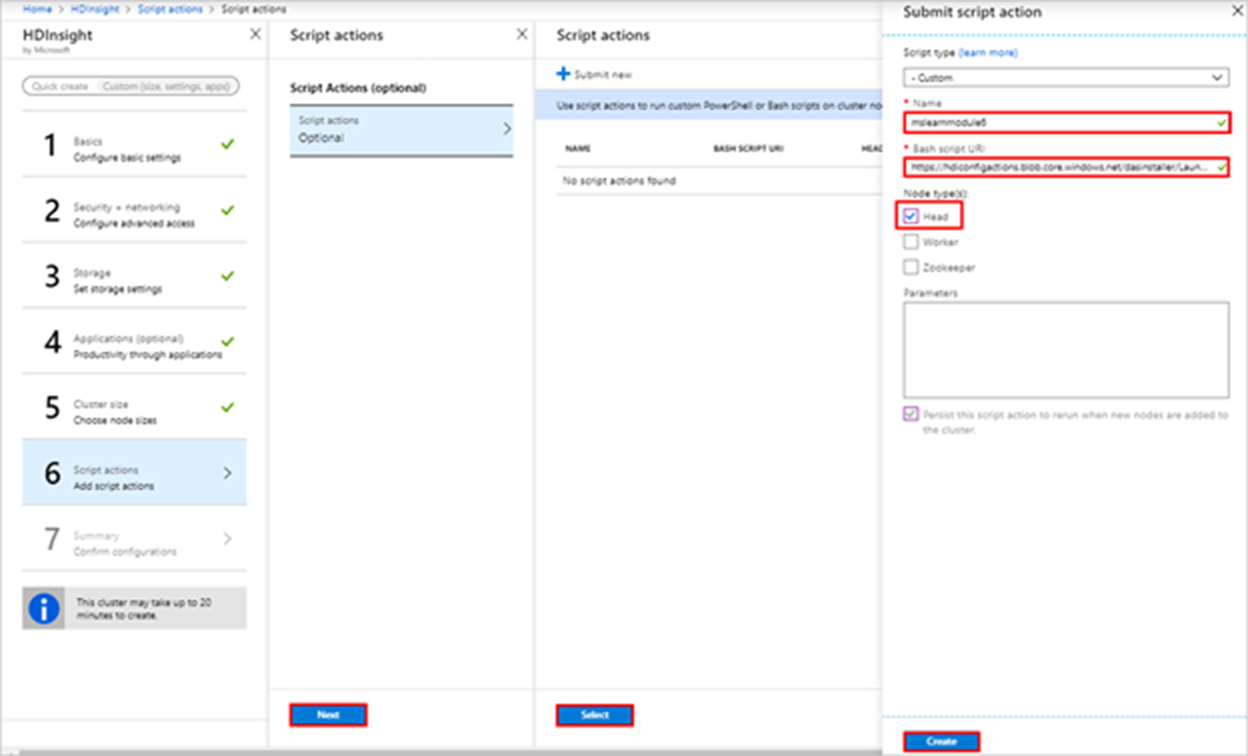Screen dimensions: 1248x756
Task: Click green checkmark beside Security + networking
Action: (227, 210)
